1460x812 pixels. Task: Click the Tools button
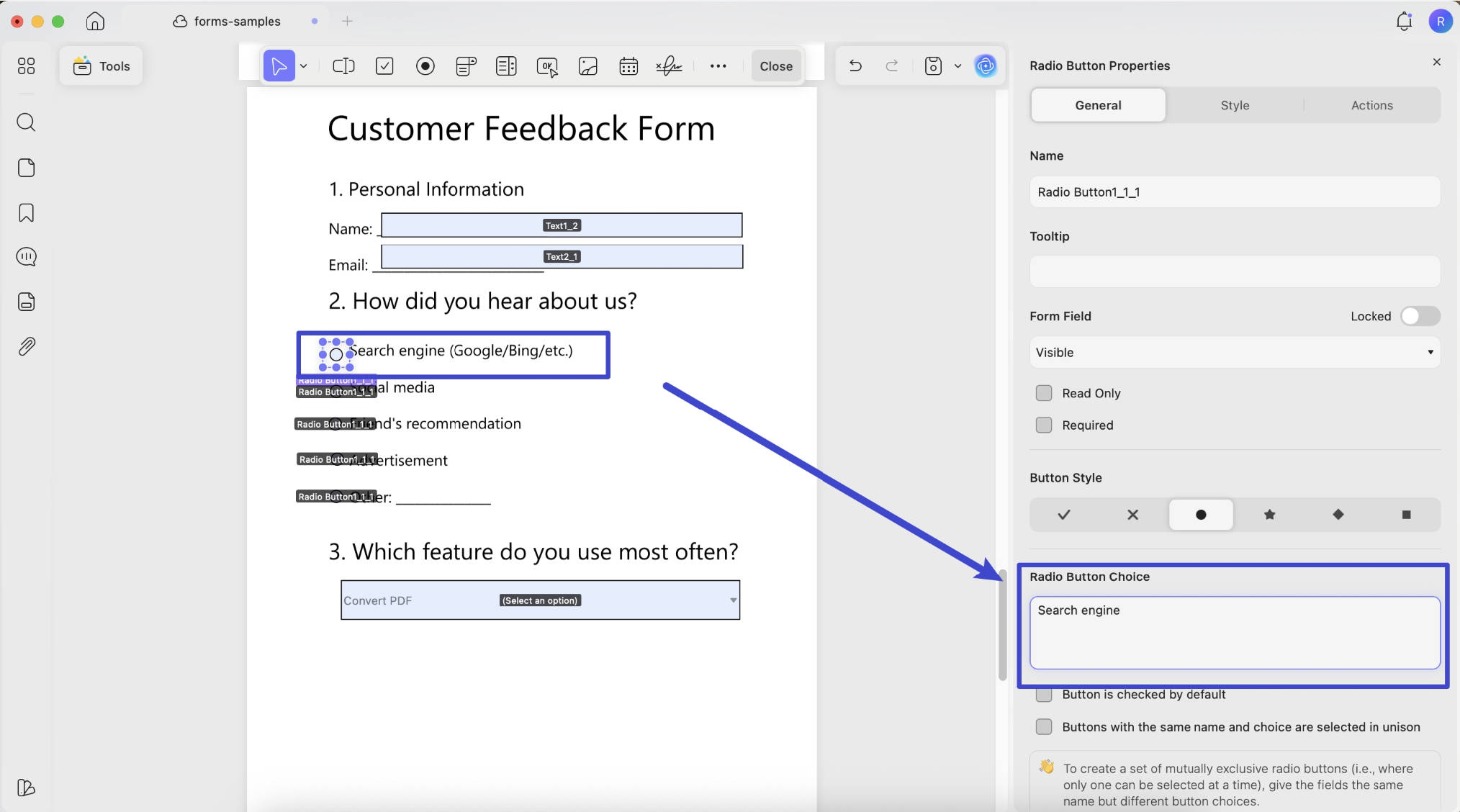point(102,66)
